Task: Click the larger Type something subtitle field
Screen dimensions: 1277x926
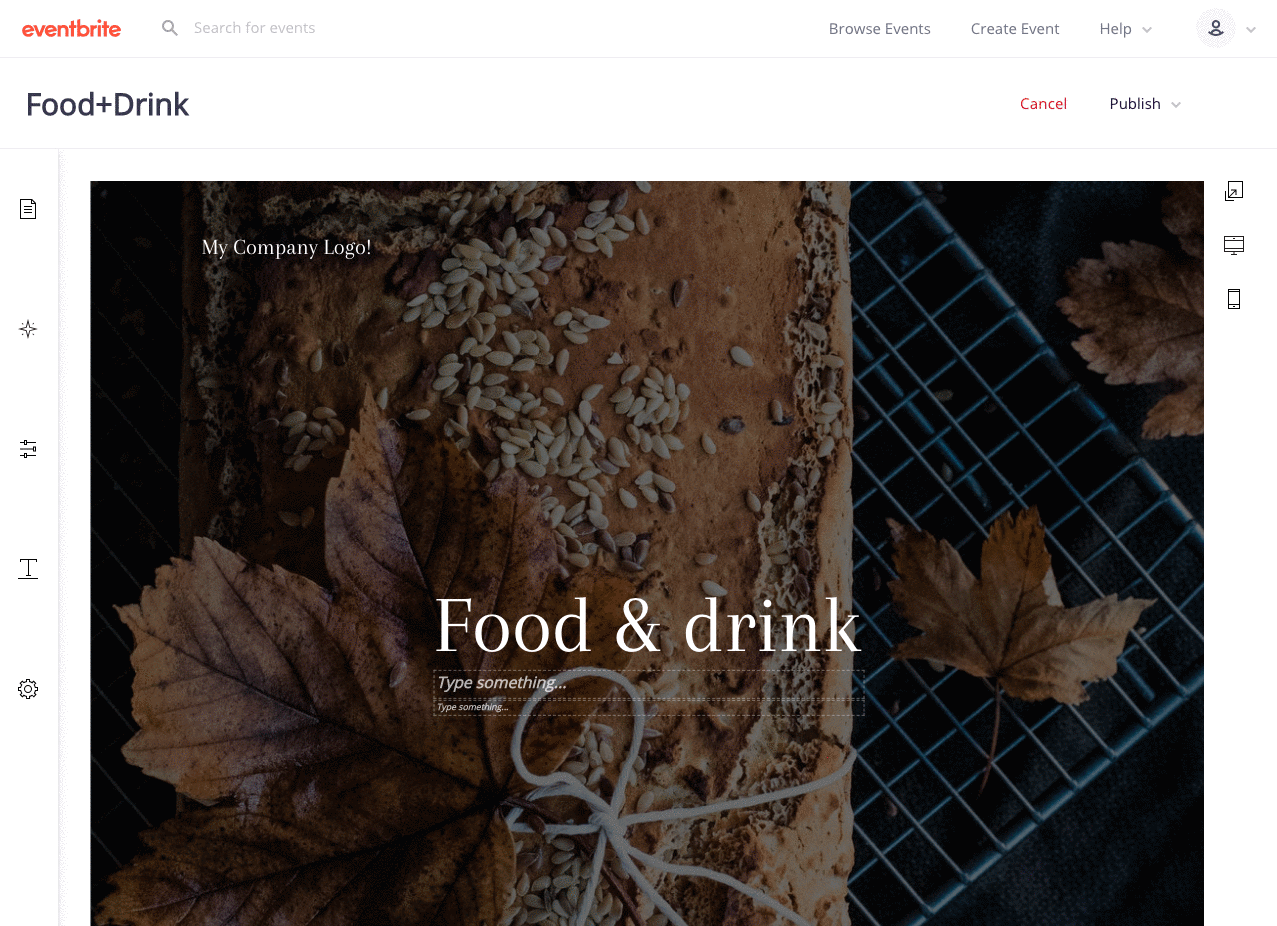Action: 649,684
